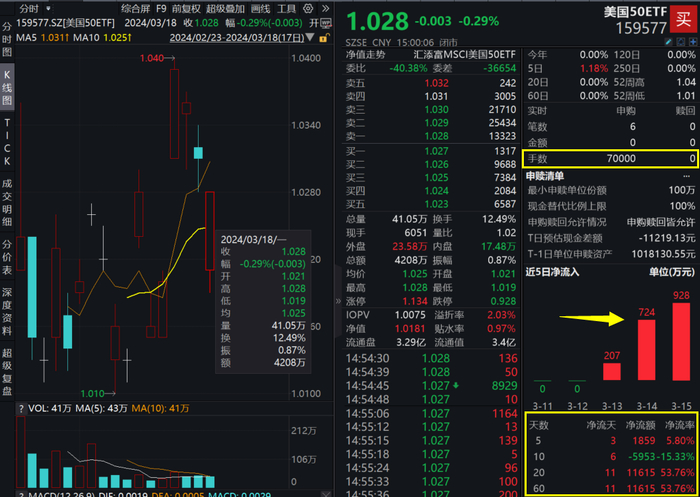Image resolution: width=700 pixels, height=497 pixels.
Task: Select the 买五 price 1.023 row
Action: pos(431,204)
